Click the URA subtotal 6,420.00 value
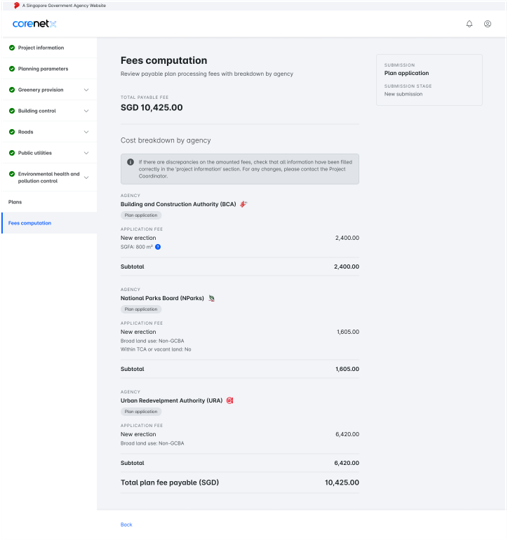This screenshot has width=508, height=540. [x=346, y=463]
